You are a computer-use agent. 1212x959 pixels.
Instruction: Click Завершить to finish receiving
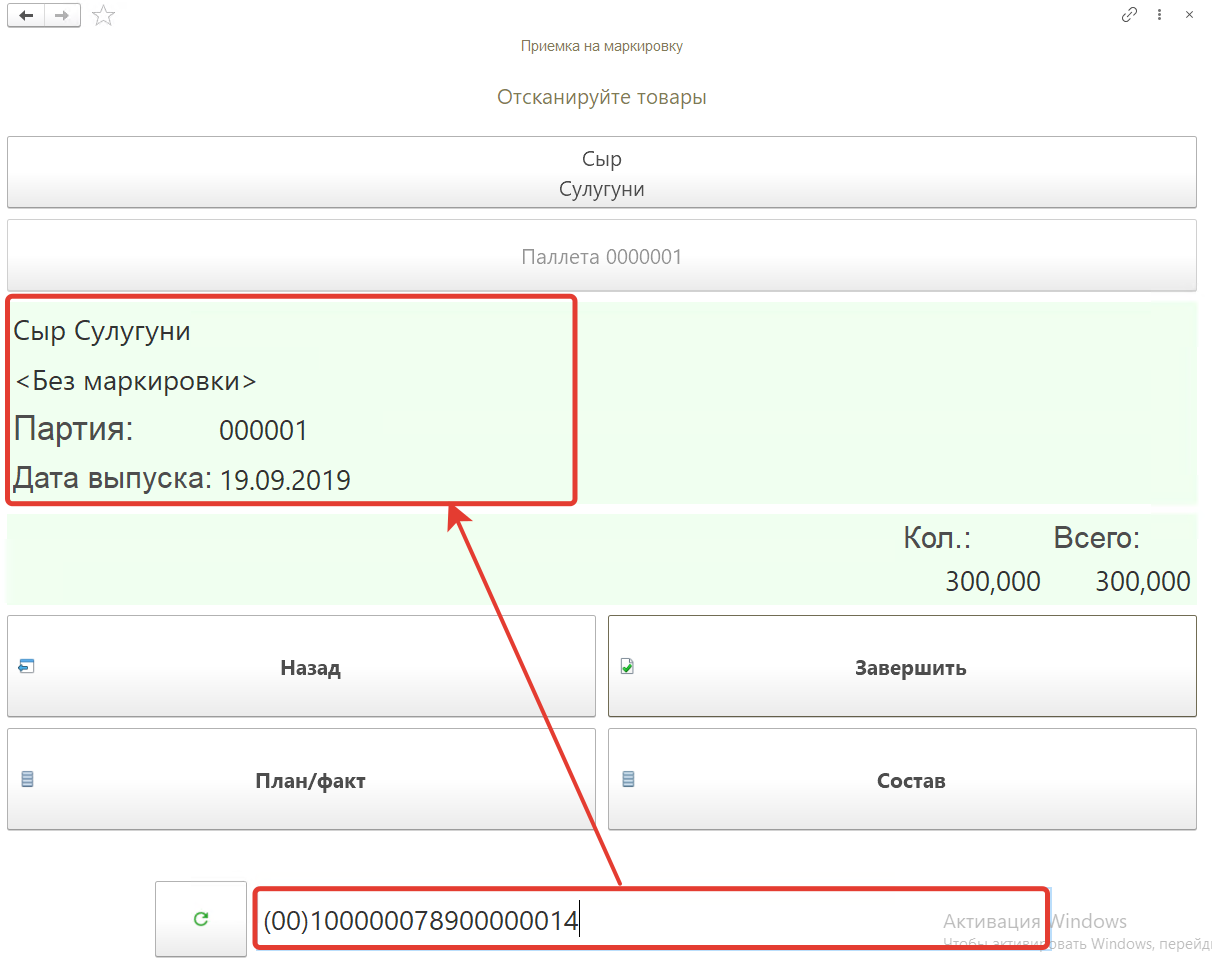pos(902,667)
